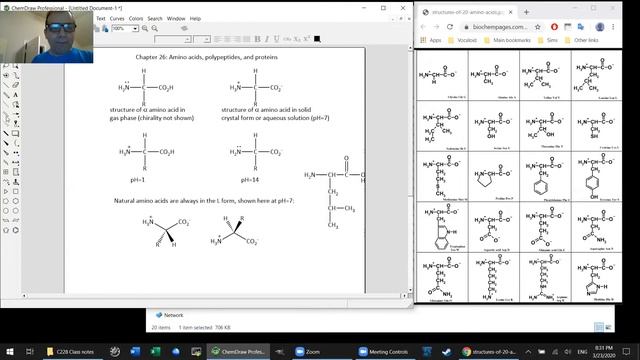Click Chrome's back navigation button
The width and height of the screenshot is (640, 360).
pos(423,27)
